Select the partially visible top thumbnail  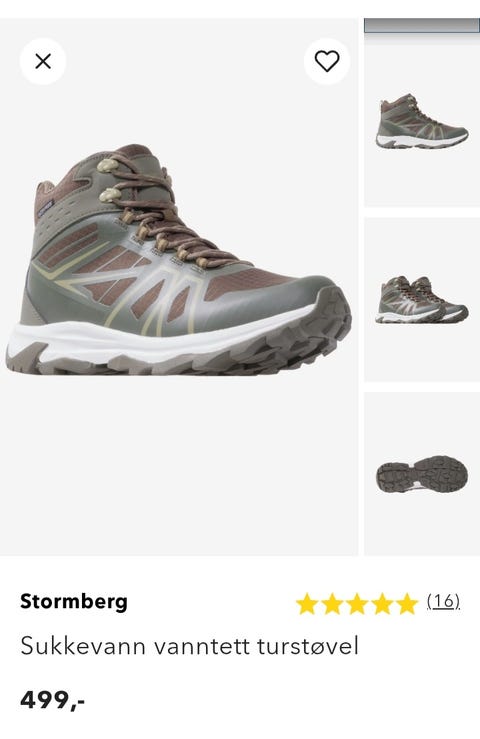click(x=422, y=25)
